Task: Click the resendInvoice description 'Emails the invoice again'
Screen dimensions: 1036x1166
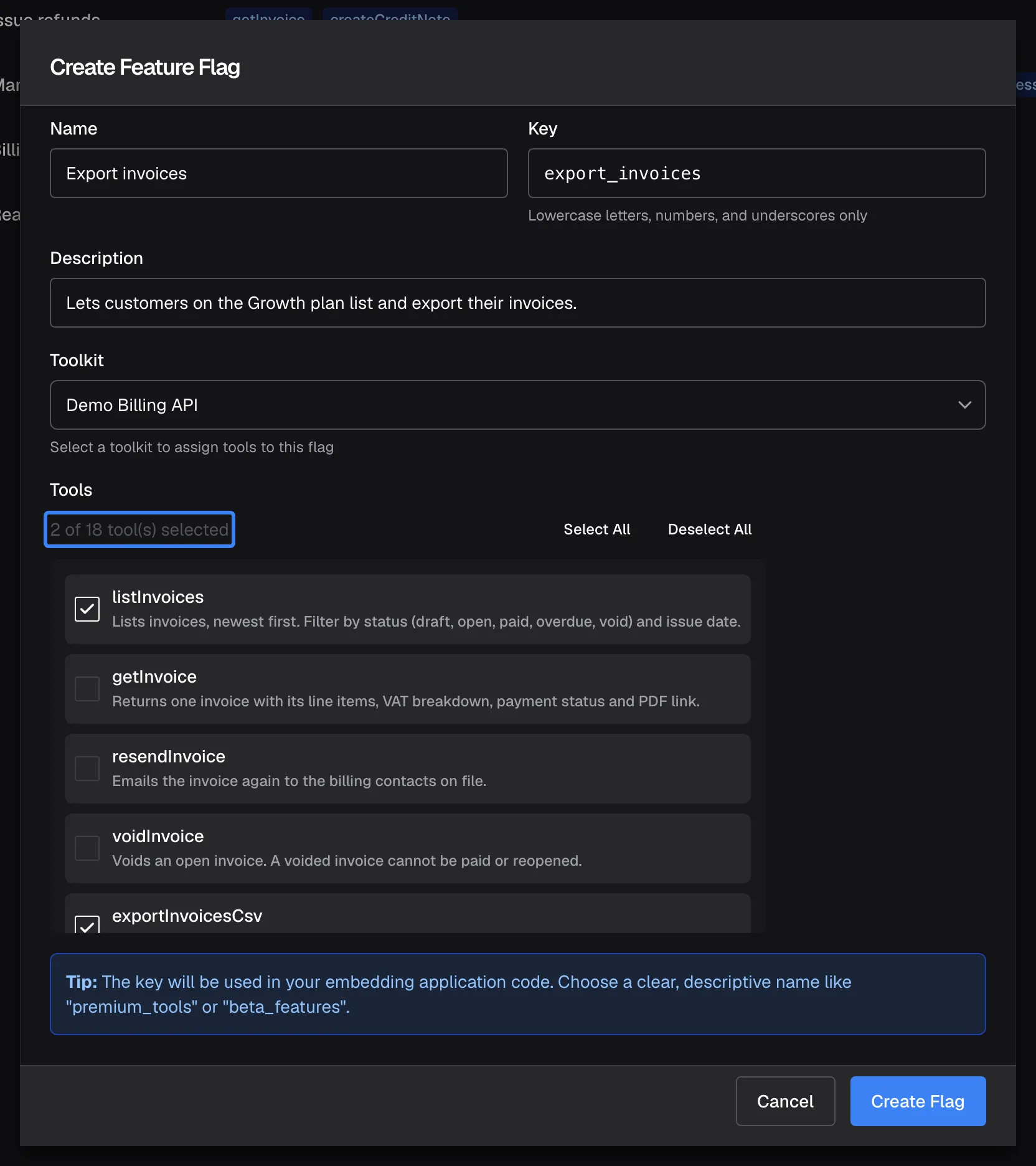Action: (x=299, y=781)
